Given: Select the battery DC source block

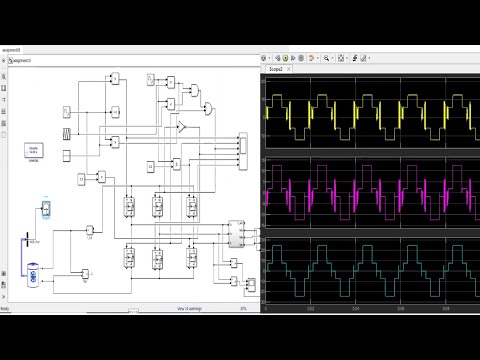Looking at the screenshot, I should point(33,275).
